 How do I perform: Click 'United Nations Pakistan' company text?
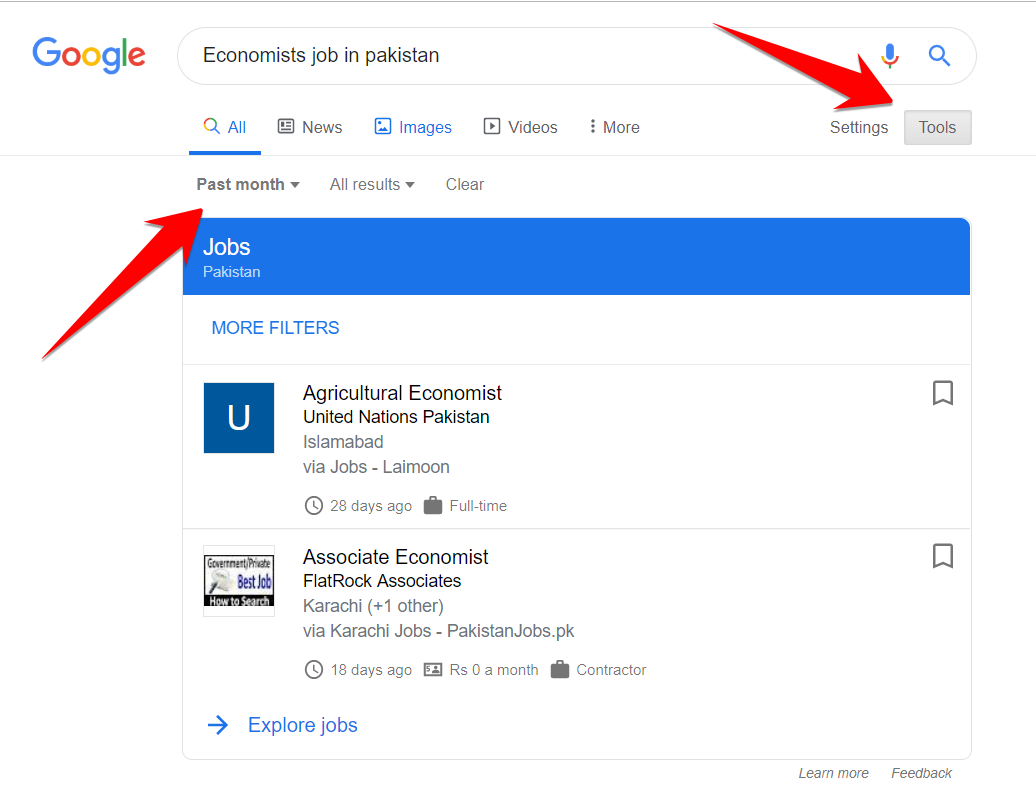point(396,417)
